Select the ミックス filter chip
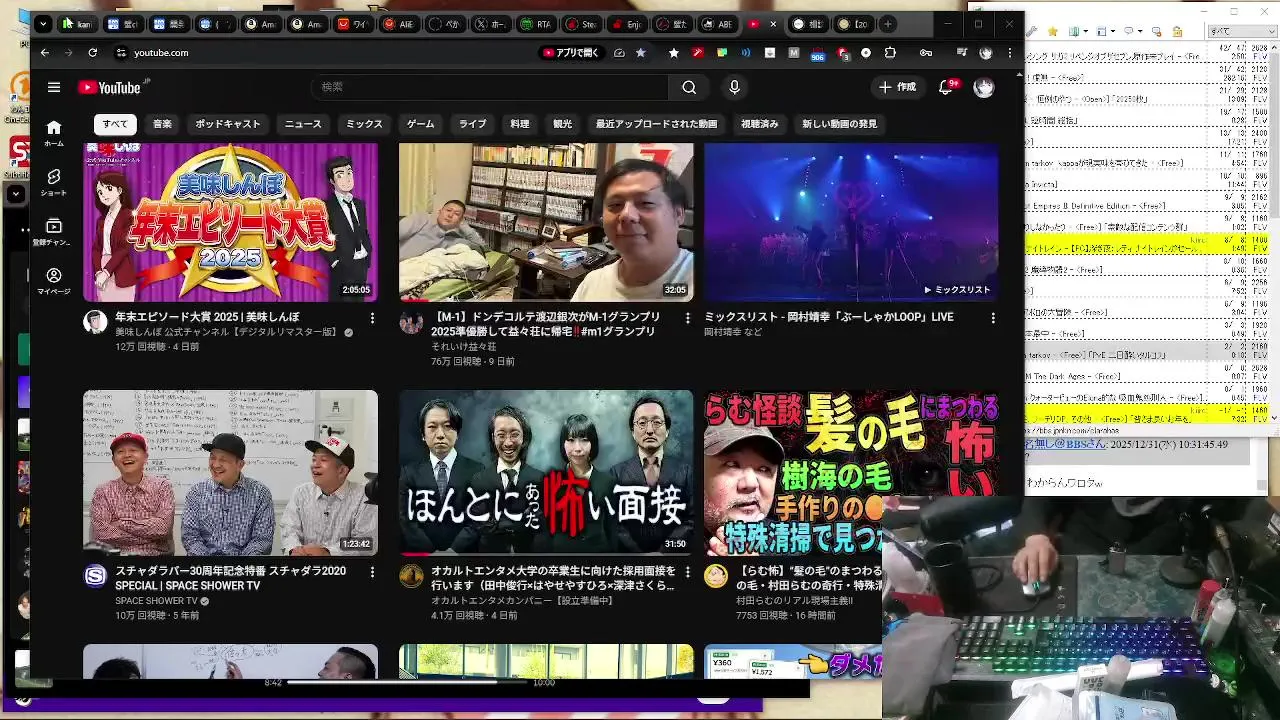This screenshot has height=720, width=1280. 364,124
